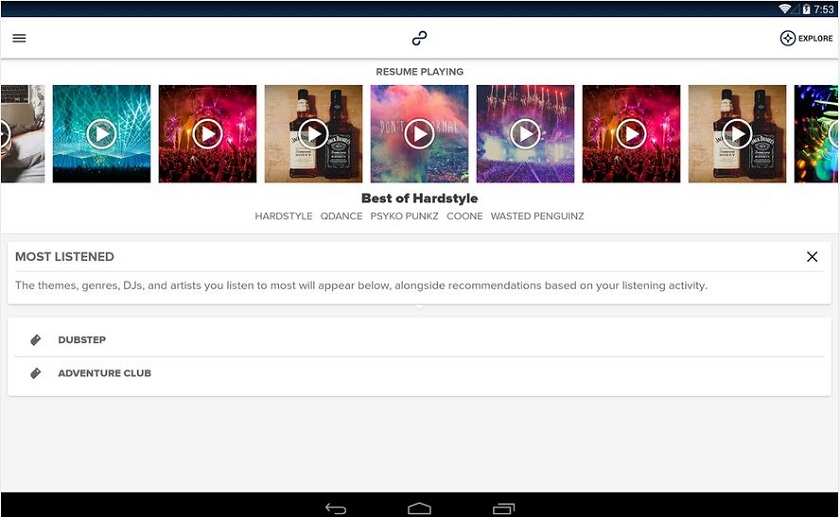Open the Android recent apps button
Image resolution: width=840 pixels, height=517 pixels.
click(x=504, y=508)
